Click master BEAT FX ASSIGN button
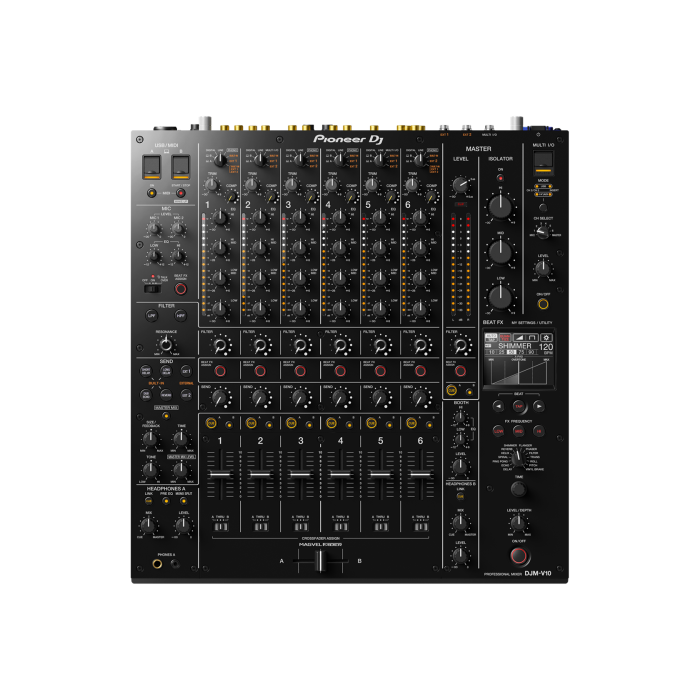Screen dimensions: 700x700 click(460, 371)
